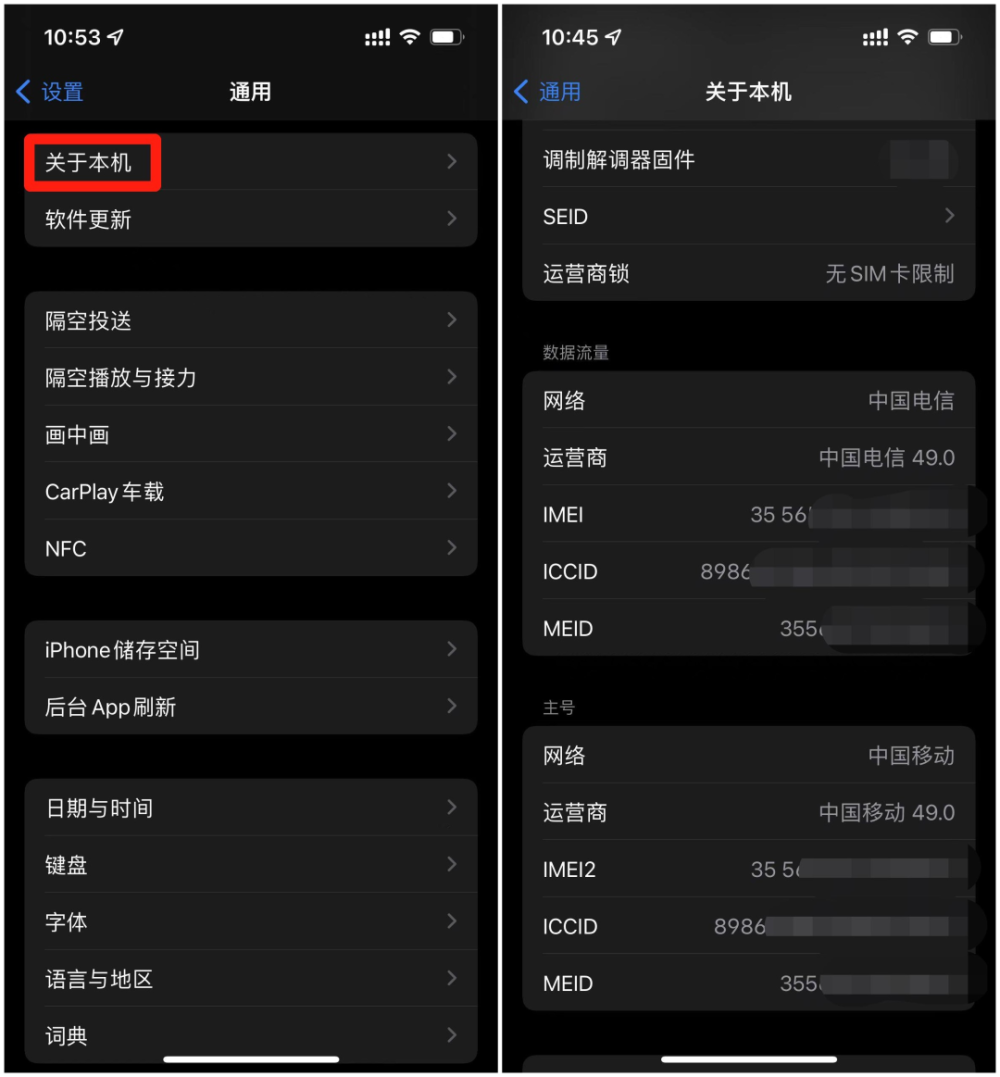This screenshot has width=1000, height=1077.
Task: Select the 运营商锁 row
Action: [749, 273]
